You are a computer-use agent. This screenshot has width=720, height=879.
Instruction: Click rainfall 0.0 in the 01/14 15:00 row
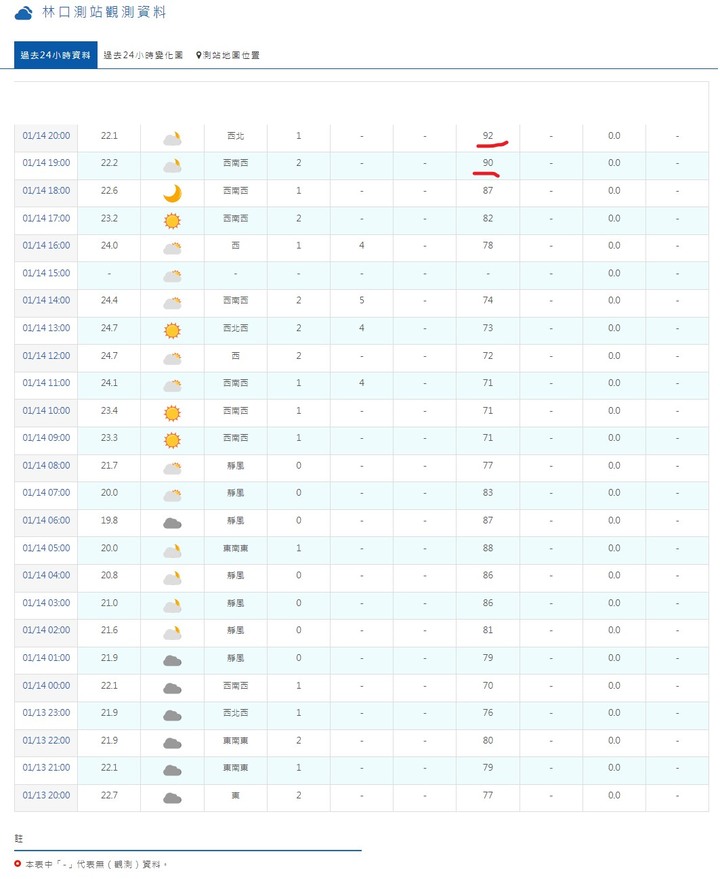tap(614, 273)
